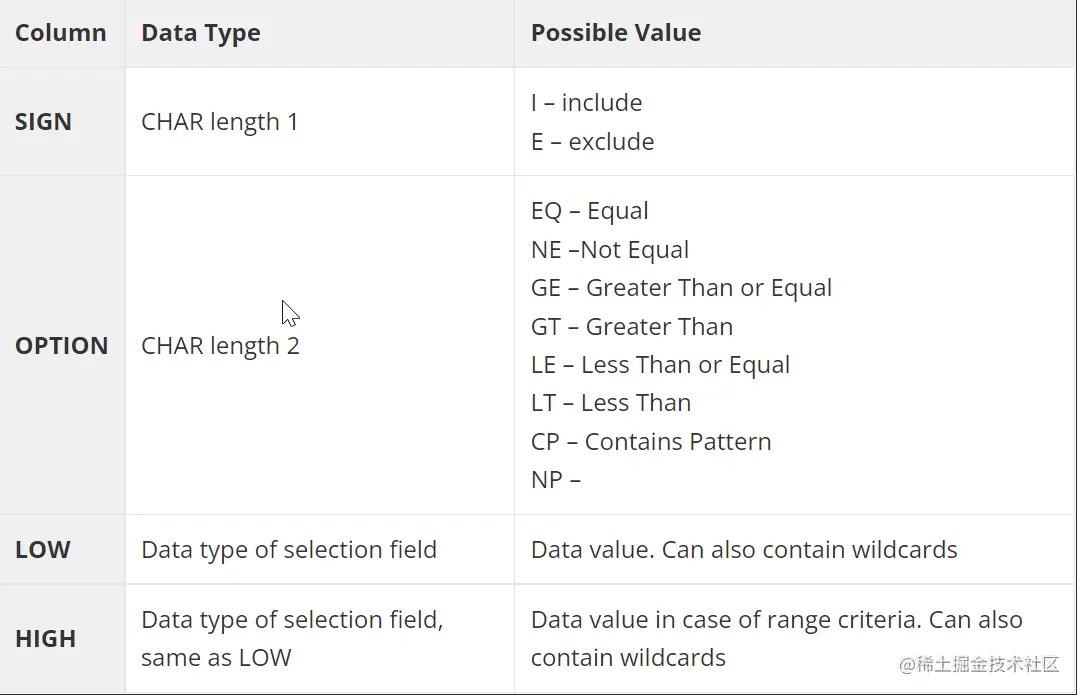Viewport: 1080px width, 695px height.
Task: Click the 'E – exclude' text
Action: (x=592, y=142)
